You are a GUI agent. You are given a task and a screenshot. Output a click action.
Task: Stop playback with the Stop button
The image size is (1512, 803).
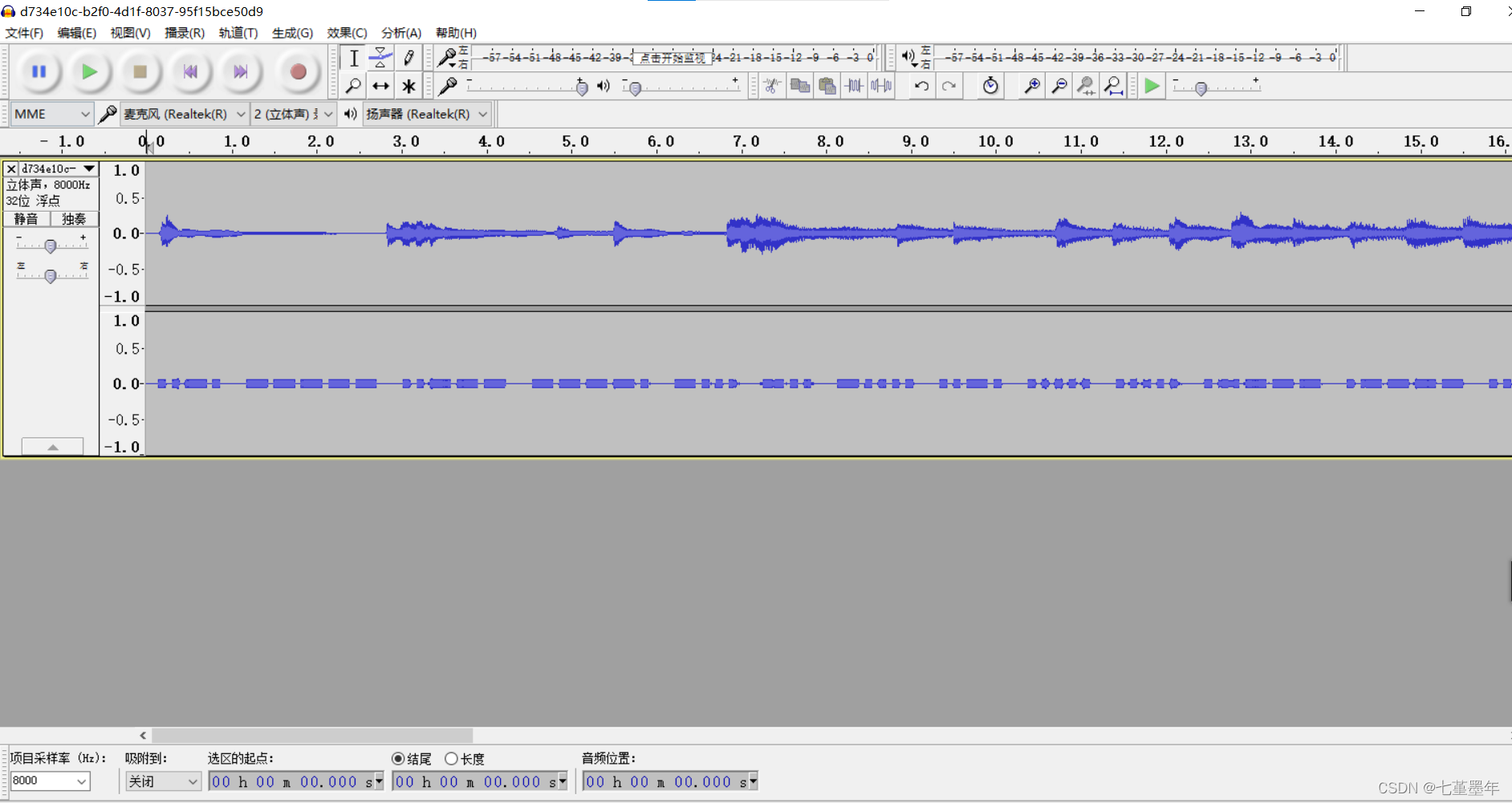click(x=140, y=72)
